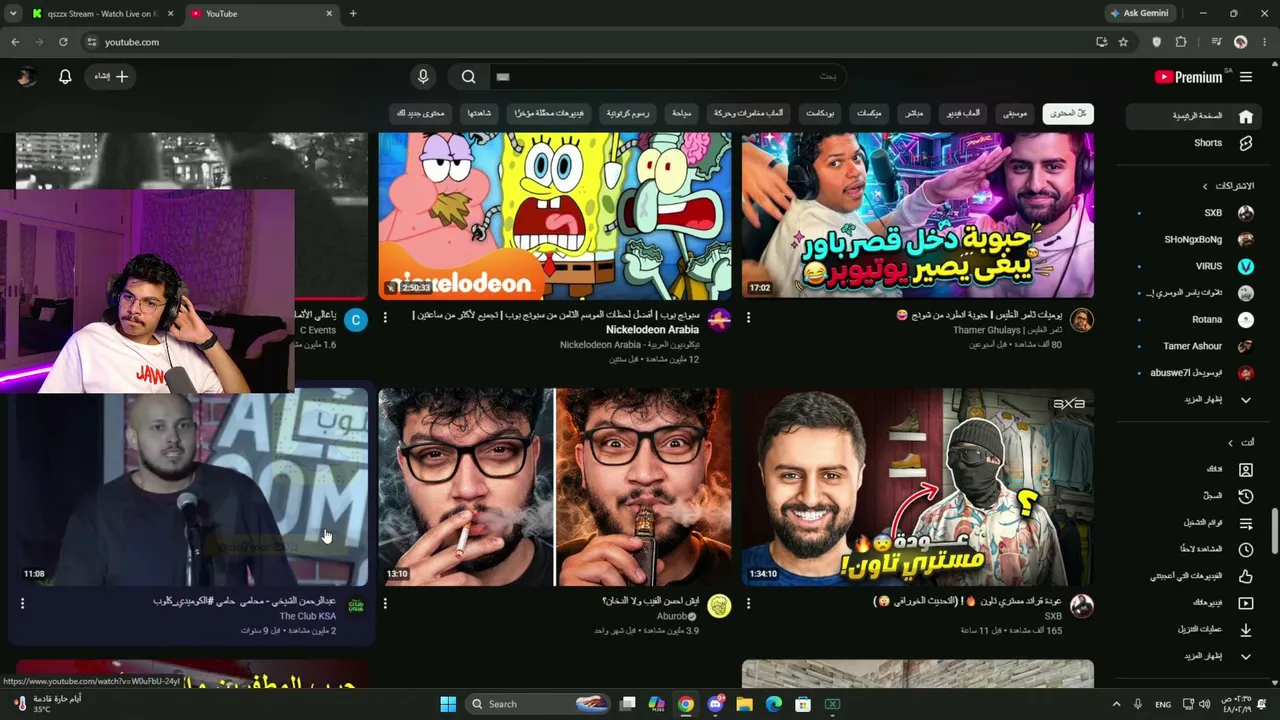This screenshot has width=1280, height=720.
Task: Select the 'مباشر' filter chip
Action: (x=913, y=114)
